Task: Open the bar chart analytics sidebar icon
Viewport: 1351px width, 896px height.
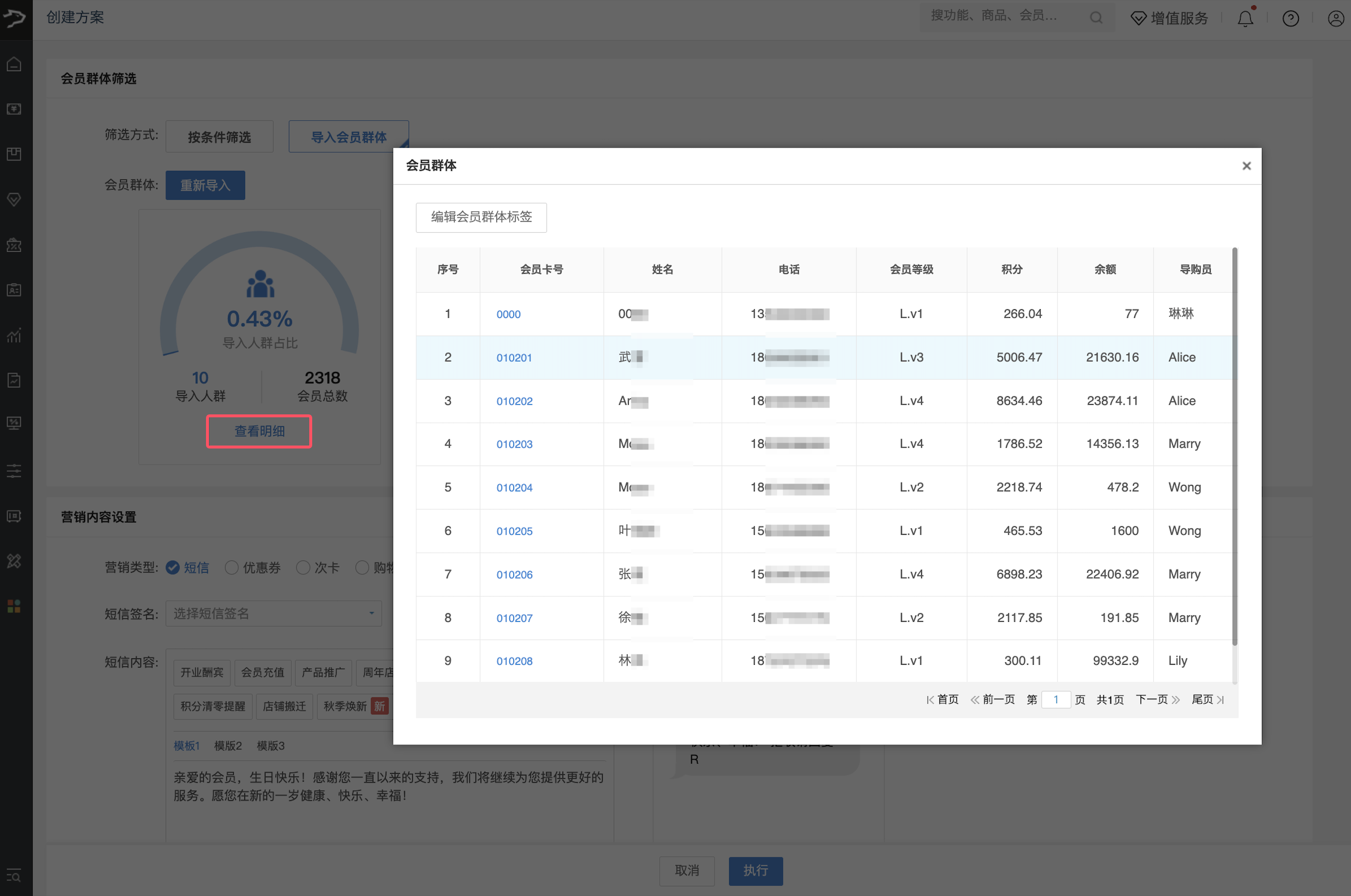Action: (x=14, y=336)
